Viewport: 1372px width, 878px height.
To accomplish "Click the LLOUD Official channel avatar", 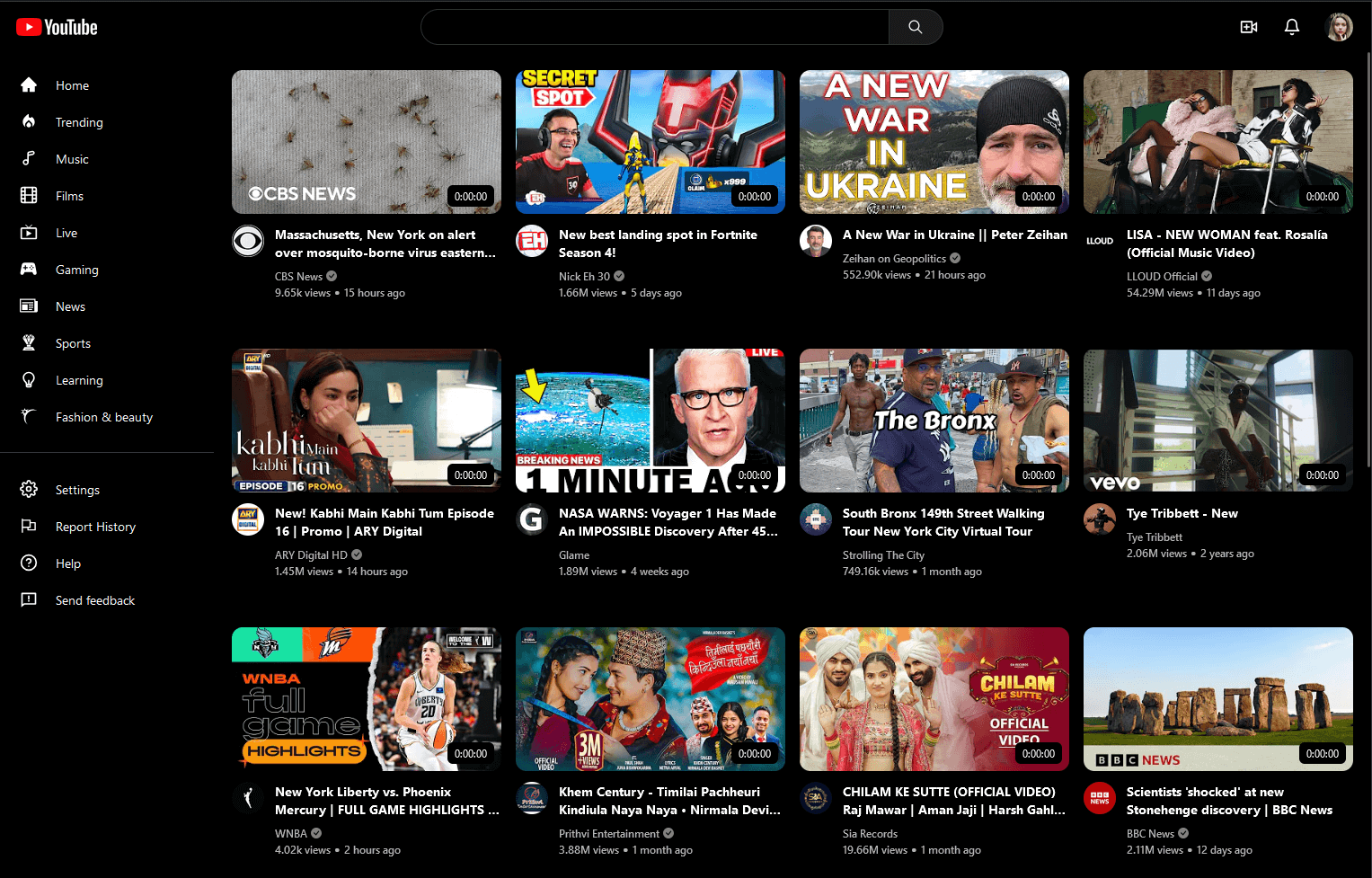I will (1100, 241).
